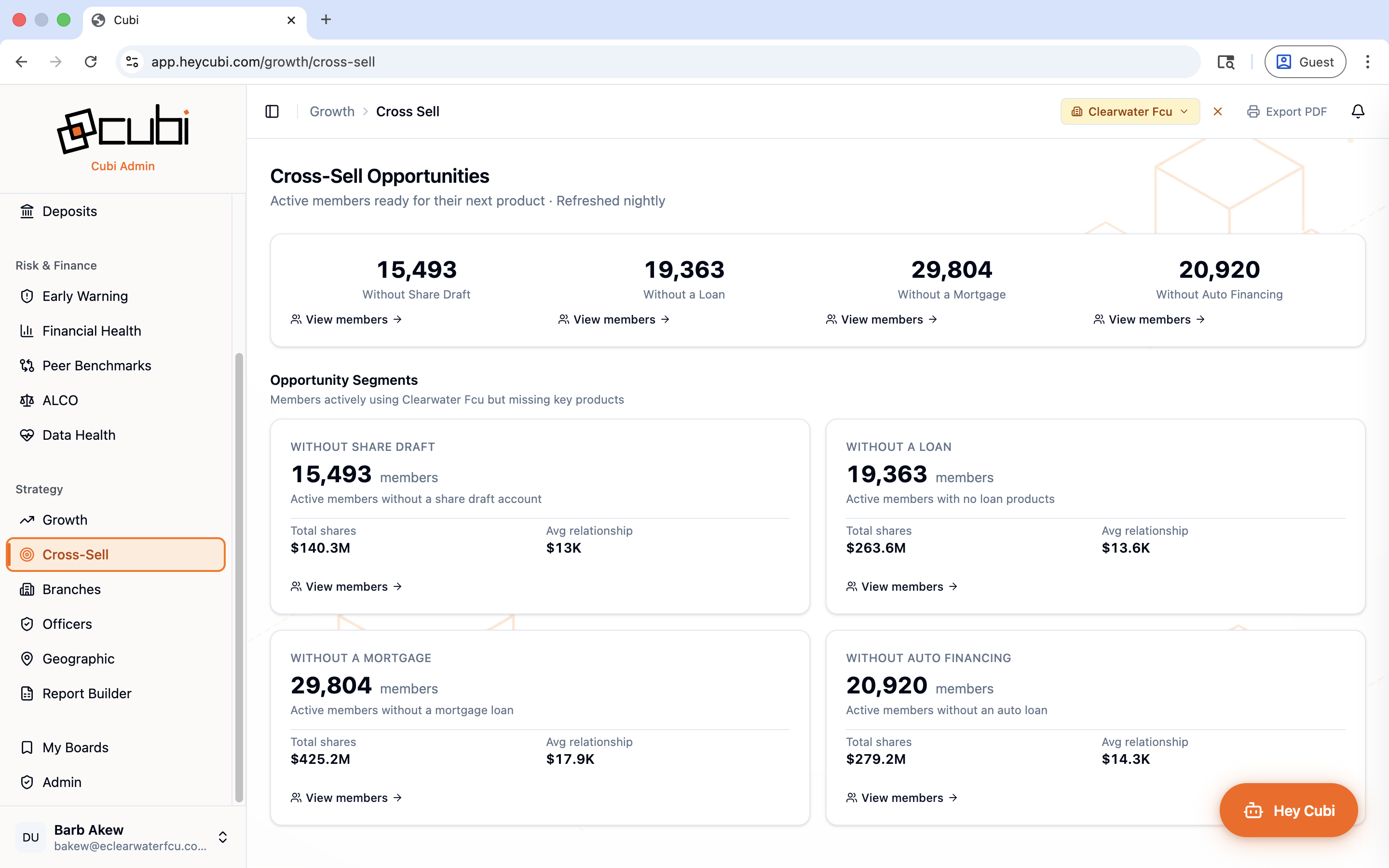Open the My Boards bookmark item
Screen dimensions: 1389x868
tap(75, 747)
